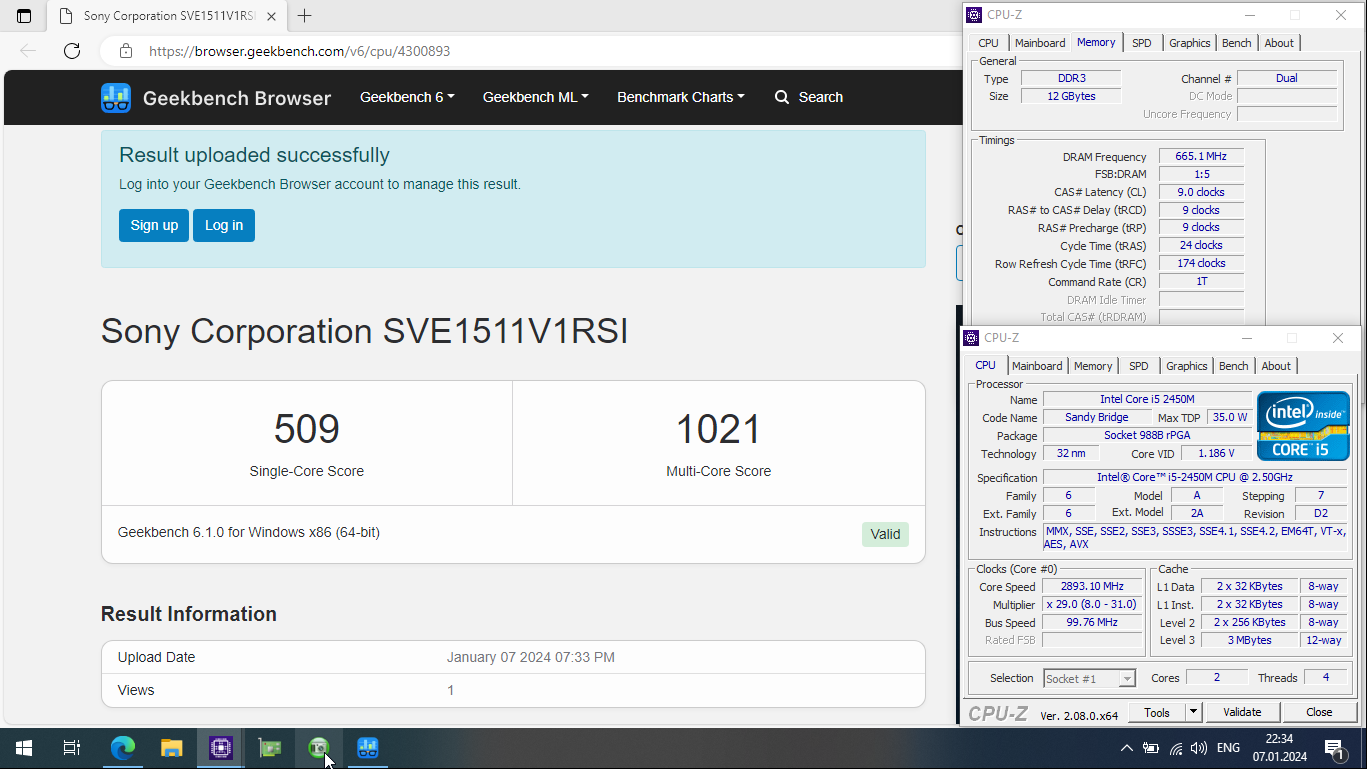The width and height of the screenshot is (1367, 769).
Task: Click the DRAM Frequency value 665.1 MHz
Action: tap(1201, 157)
